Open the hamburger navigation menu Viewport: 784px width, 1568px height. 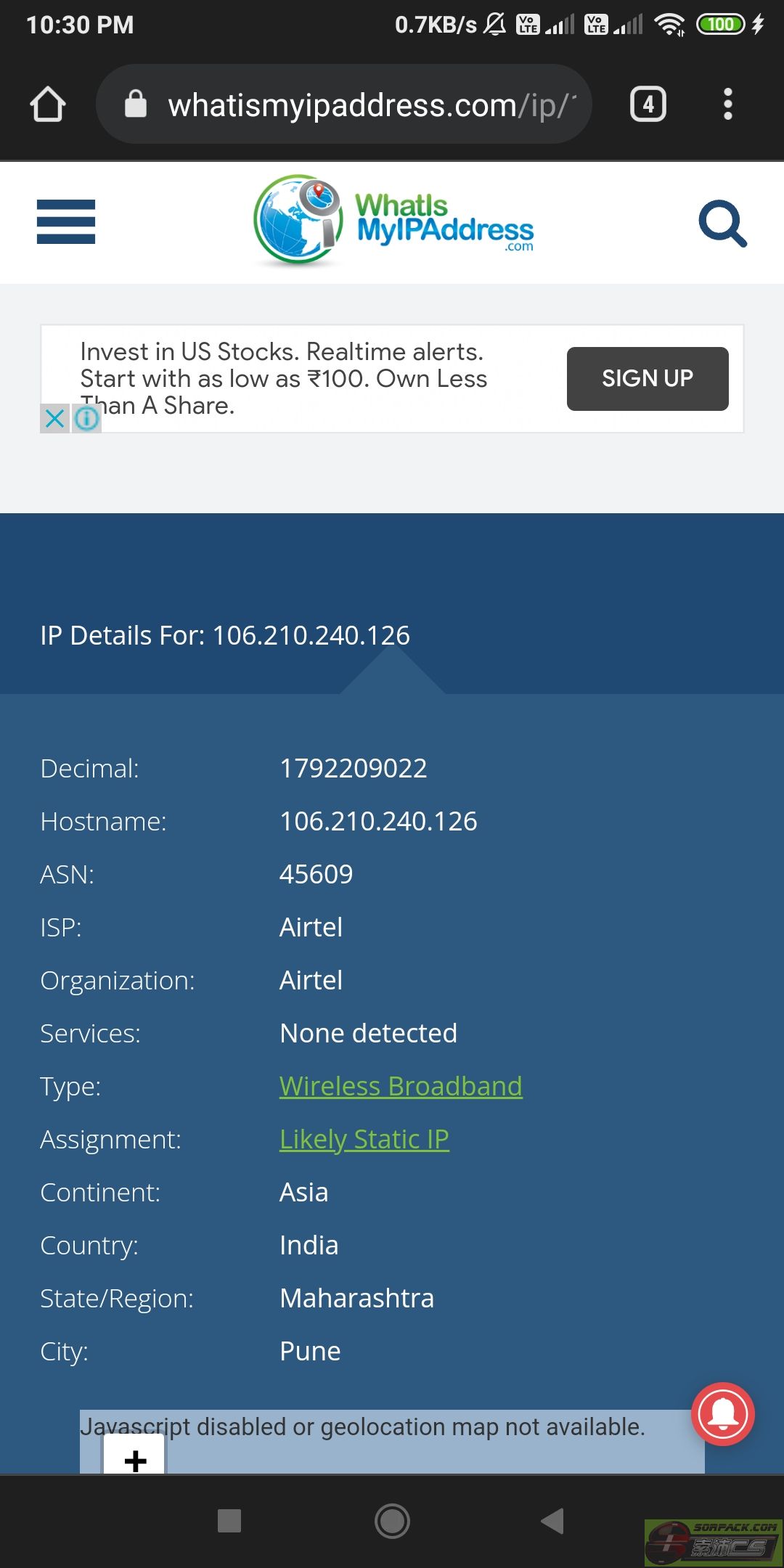(x=66, y=221)
